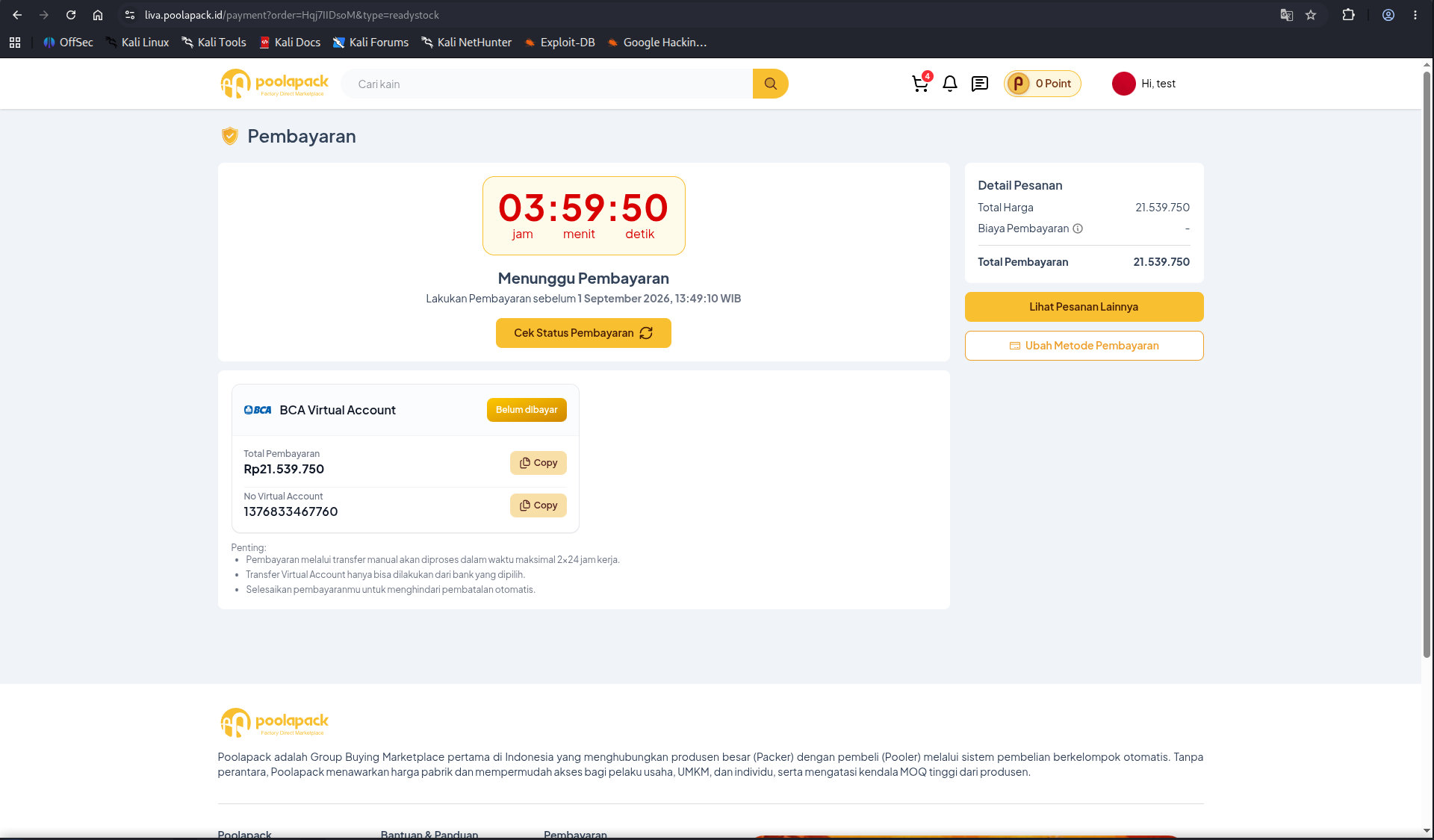The width and height of the screenshot is (1434, 840).
Task: Copy the Total Pembayaran amount
Action: [538, 463]
